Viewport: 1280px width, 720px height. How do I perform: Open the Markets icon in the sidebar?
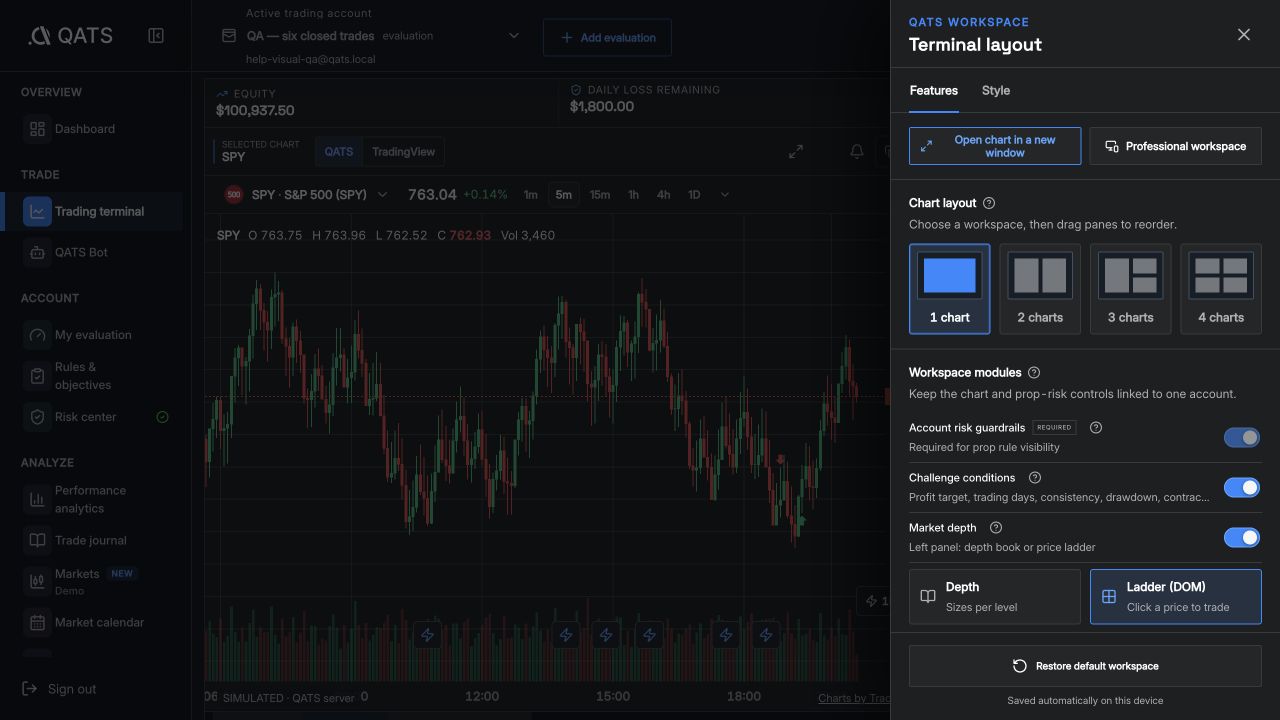click(x=37, y=581)
